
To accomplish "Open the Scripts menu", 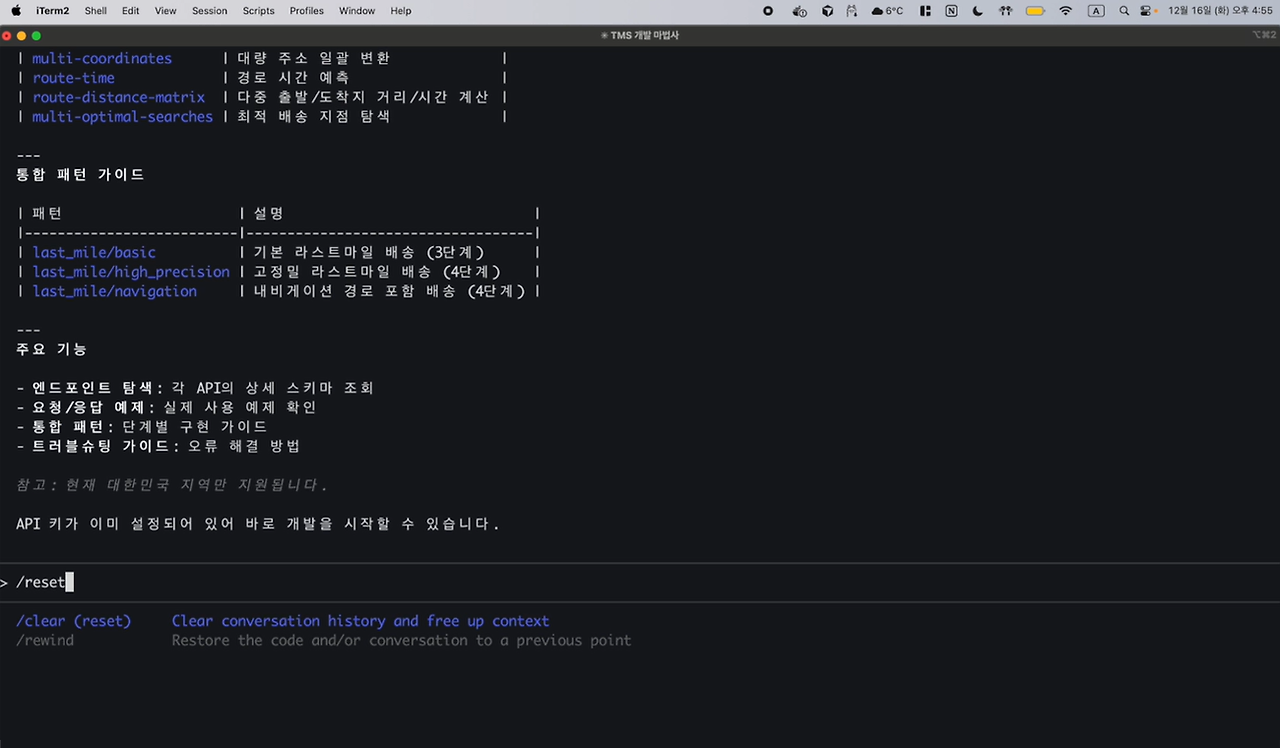I will (x=259, y=11).
